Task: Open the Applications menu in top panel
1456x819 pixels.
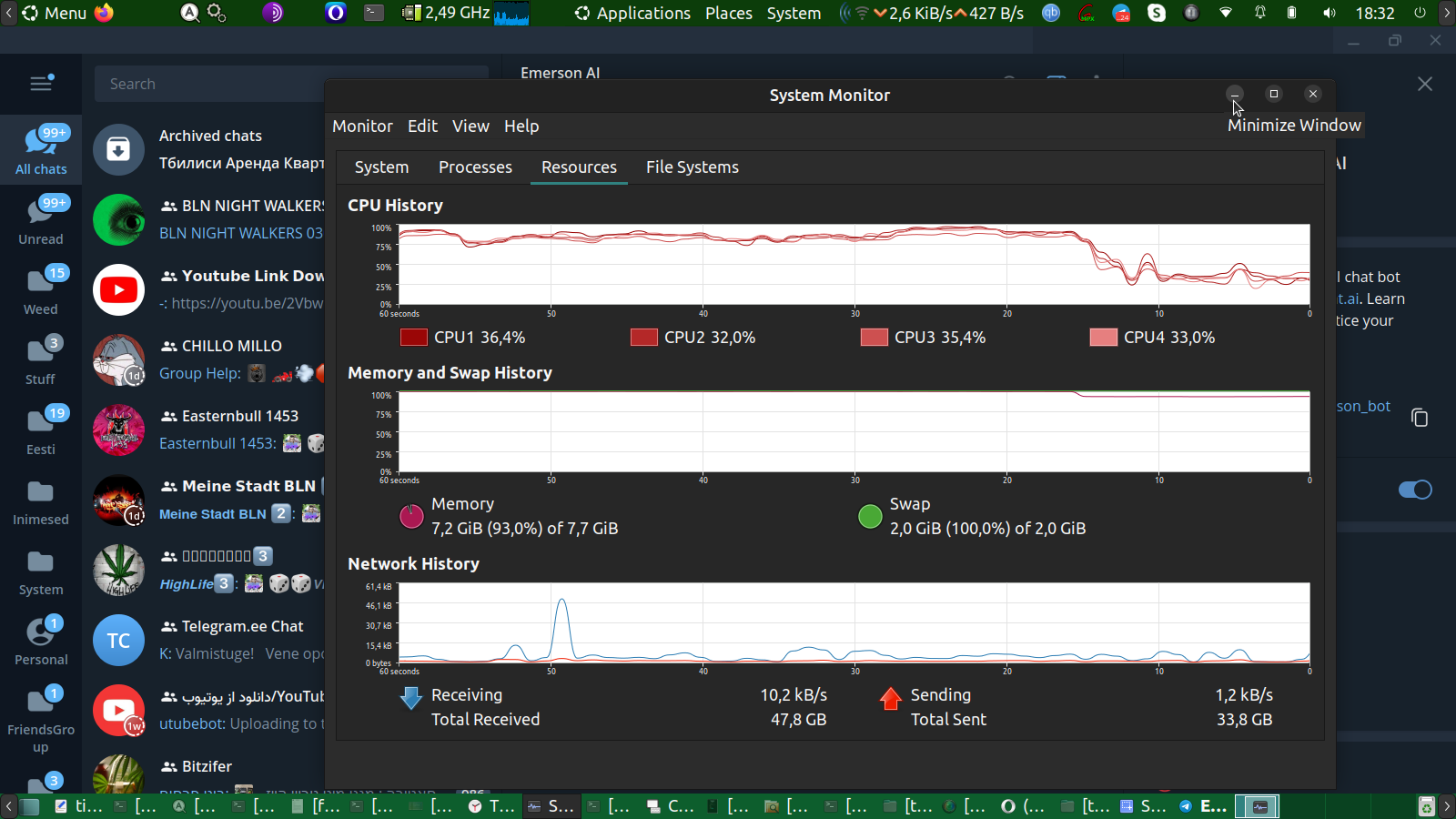Action: click(632, 13)
